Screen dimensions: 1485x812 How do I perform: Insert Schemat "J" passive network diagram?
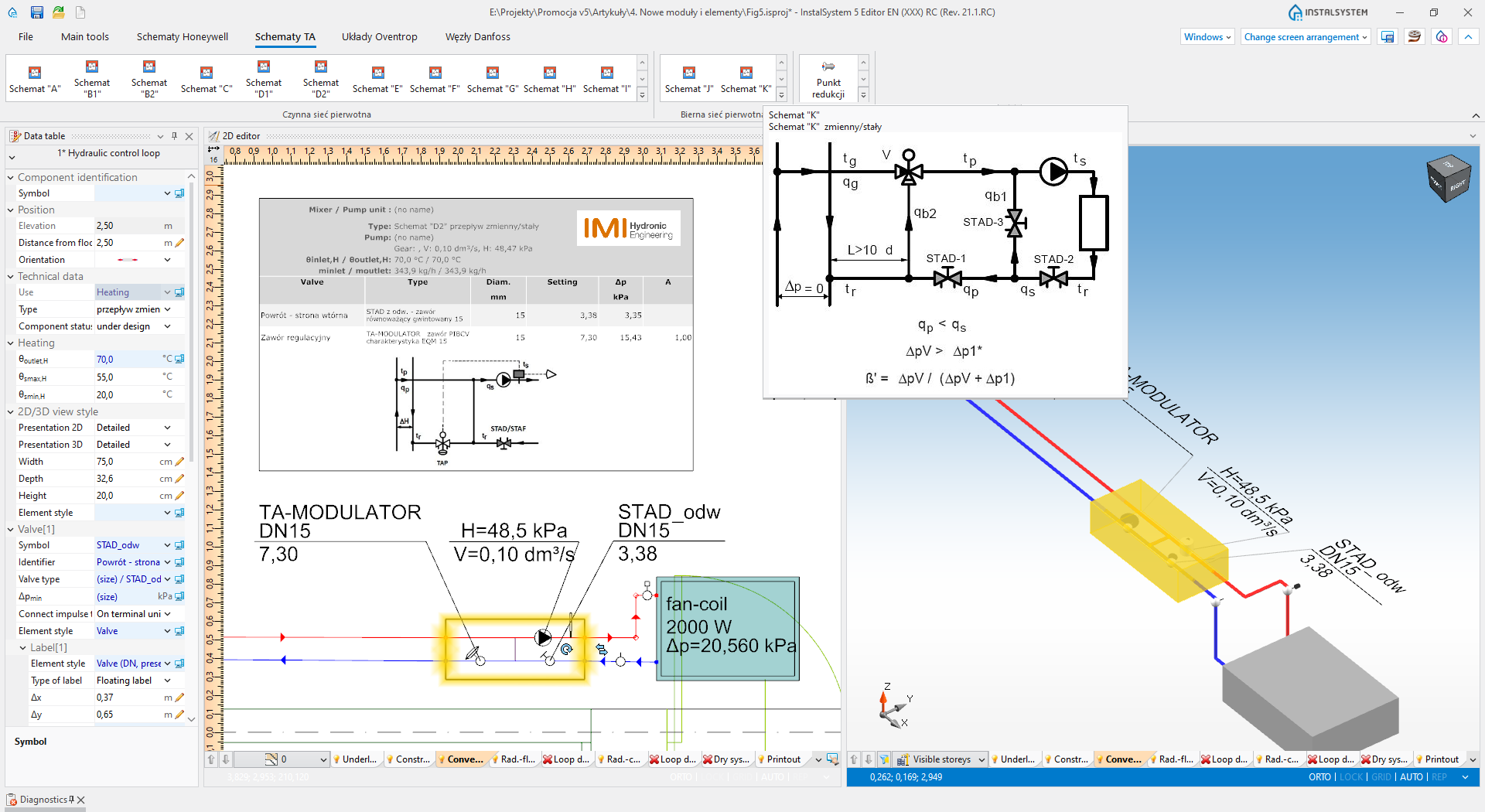689,80
